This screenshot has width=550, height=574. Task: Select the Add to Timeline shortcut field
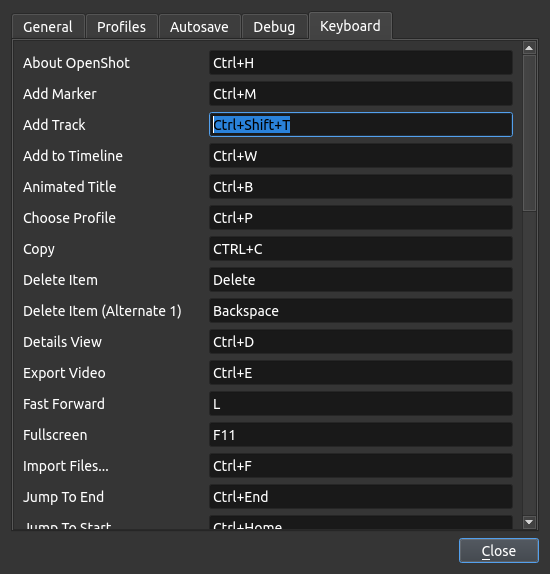tap(361, 156)
